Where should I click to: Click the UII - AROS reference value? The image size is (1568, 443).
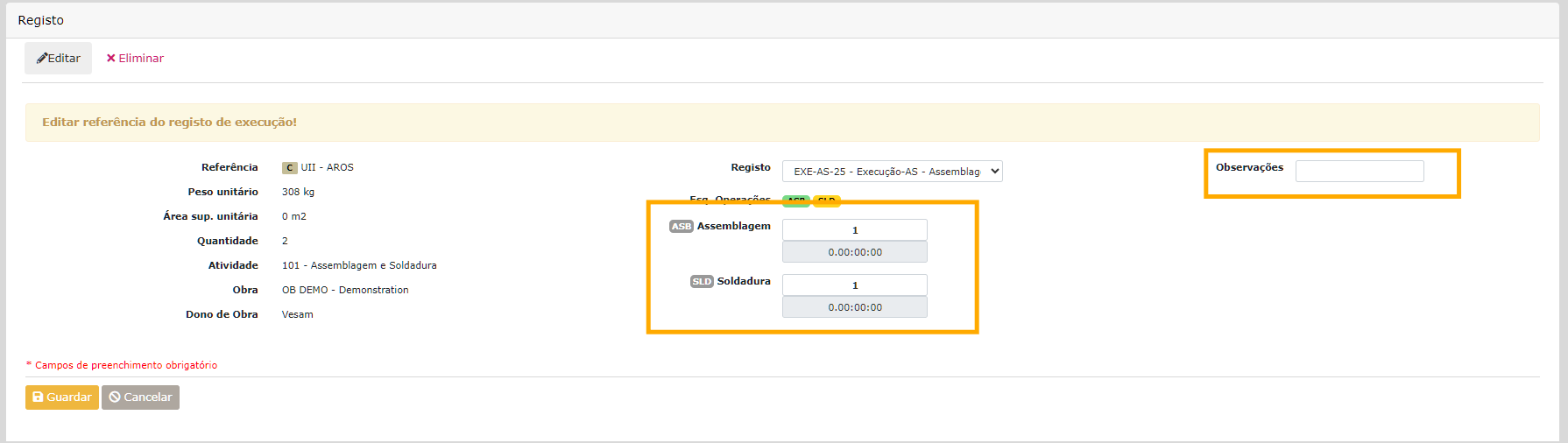tap(328, 167)
